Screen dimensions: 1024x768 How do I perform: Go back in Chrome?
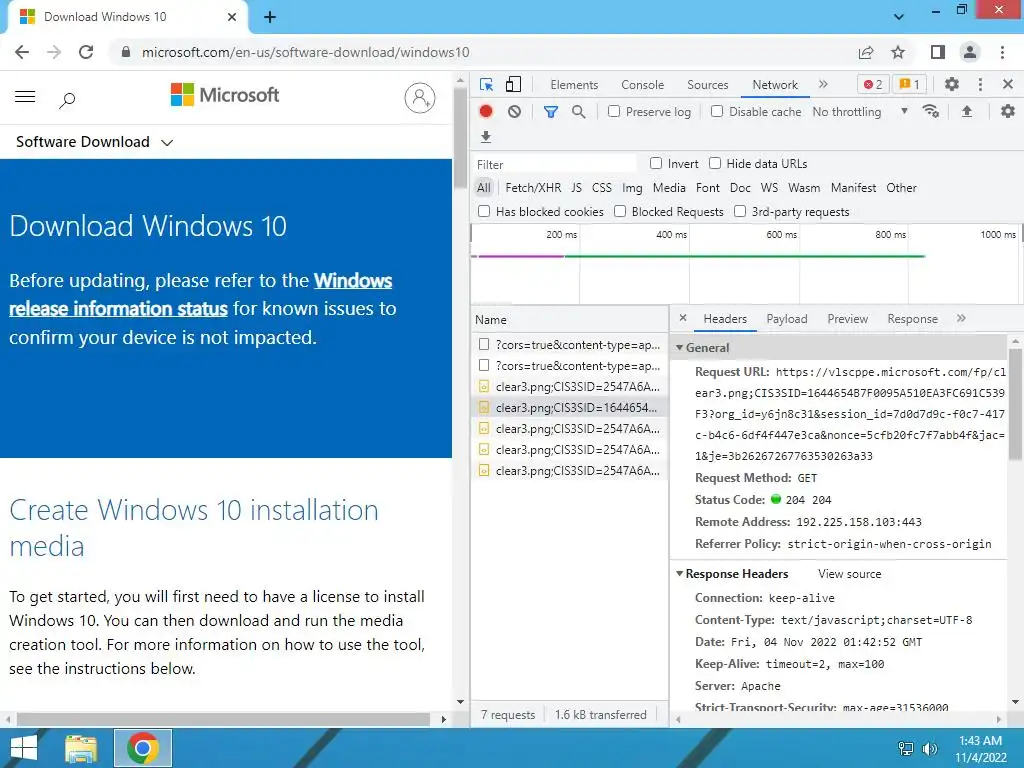tap(22, 52)
